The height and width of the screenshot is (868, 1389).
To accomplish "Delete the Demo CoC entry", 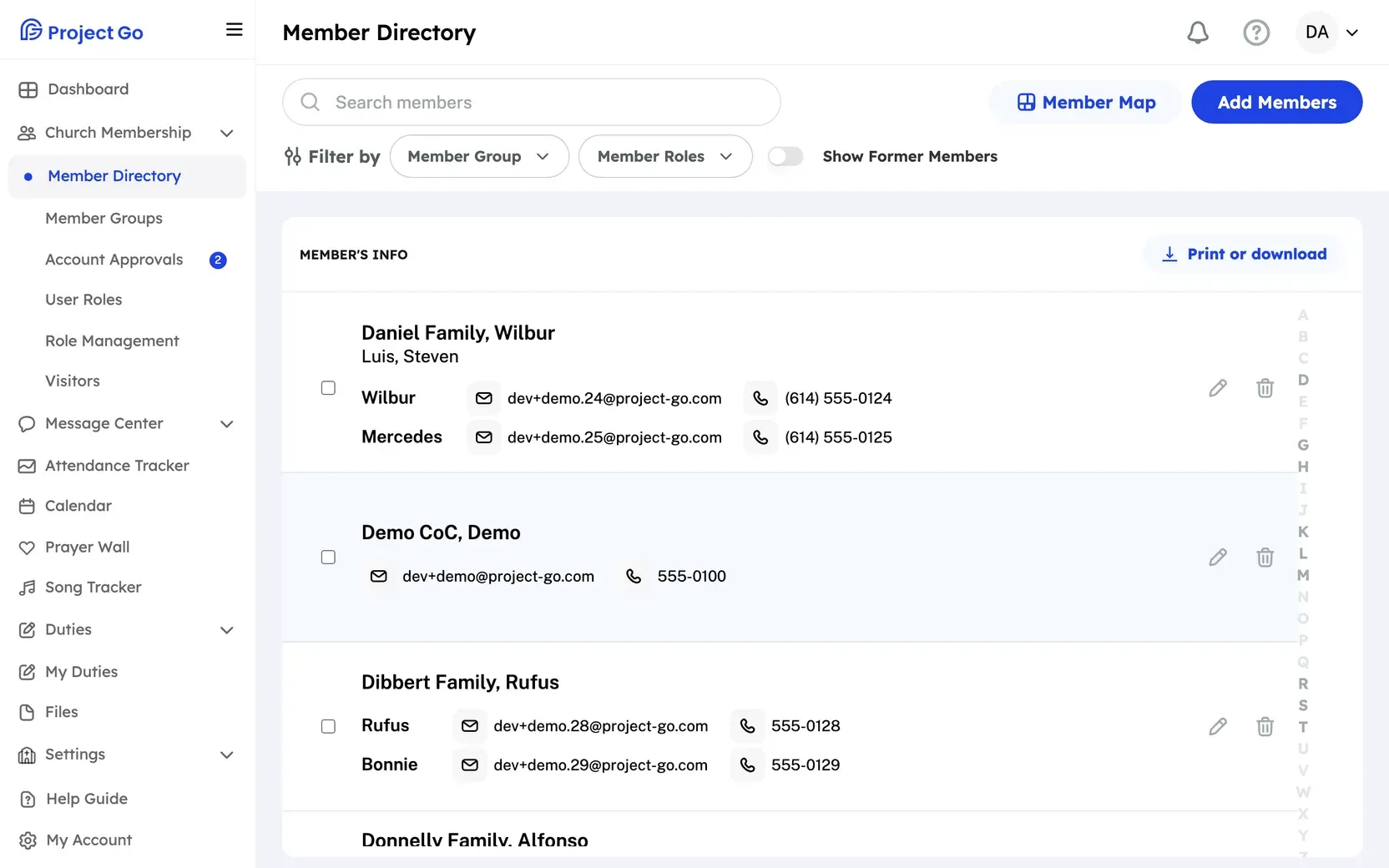I will click(1265, 558).
